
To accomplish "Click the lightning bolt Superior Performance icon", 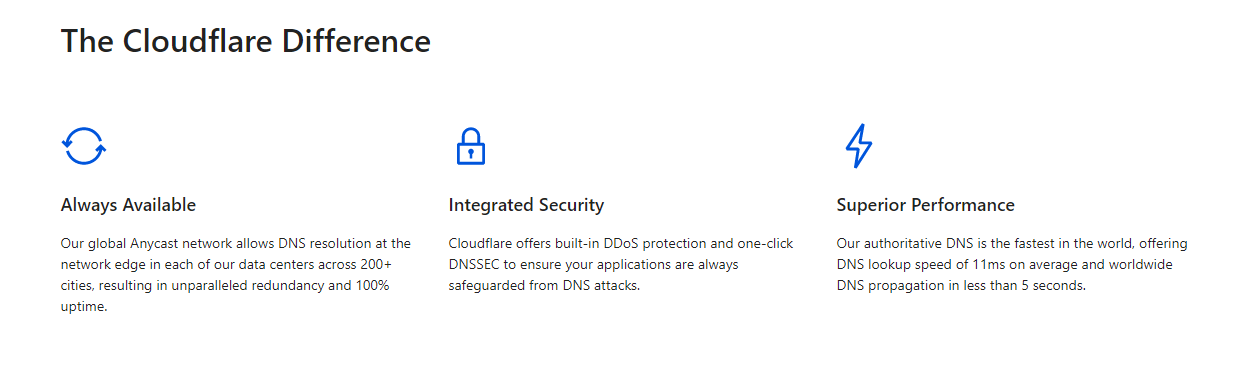I will tap(859, 146).
